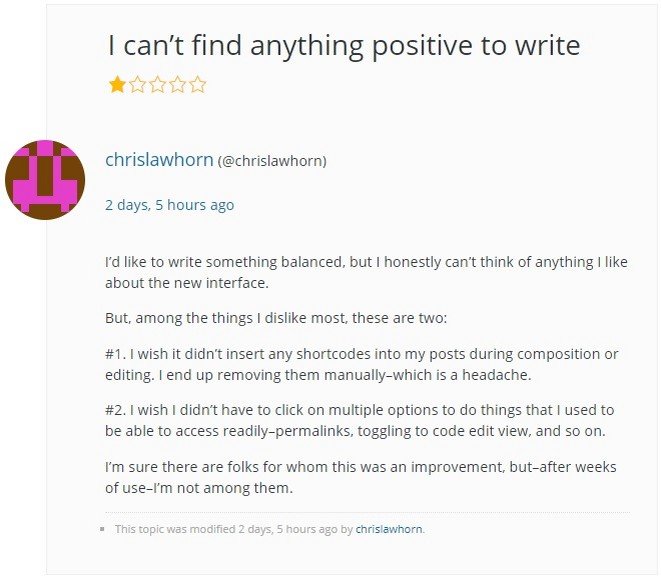Click the 'But, among the things' line
The width and height of the screenshot is (661, 578).
pyautogui.click(x=276, y=318)
